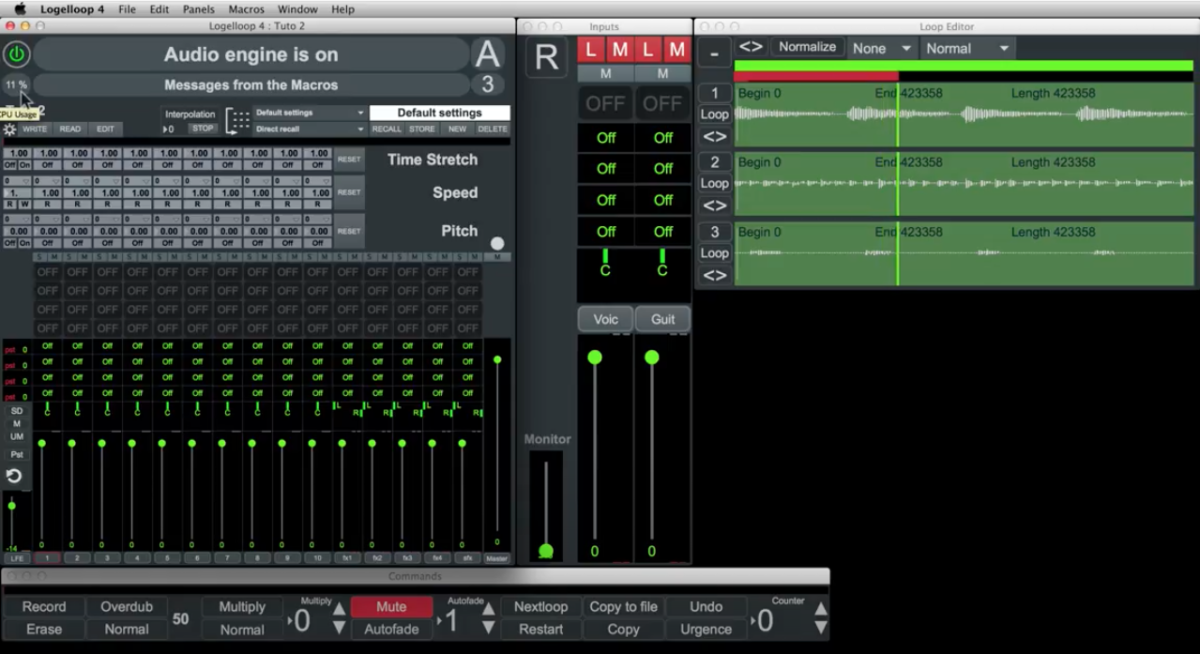Click the Normalize button
Viewport: 1200px width, 654px height.
(807, 47)
